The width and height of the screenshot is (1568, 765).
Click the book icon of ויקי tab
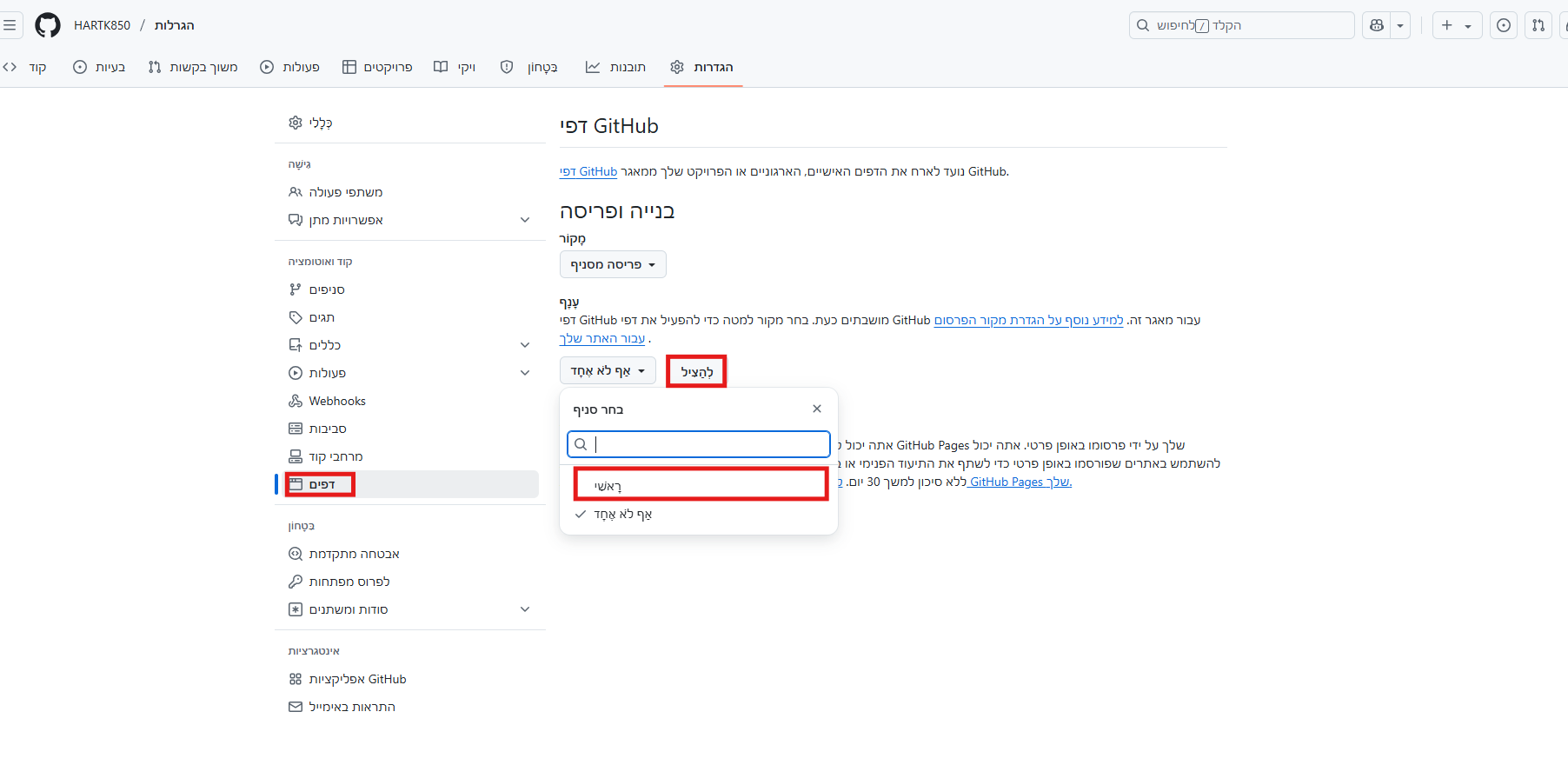[441, 67]
